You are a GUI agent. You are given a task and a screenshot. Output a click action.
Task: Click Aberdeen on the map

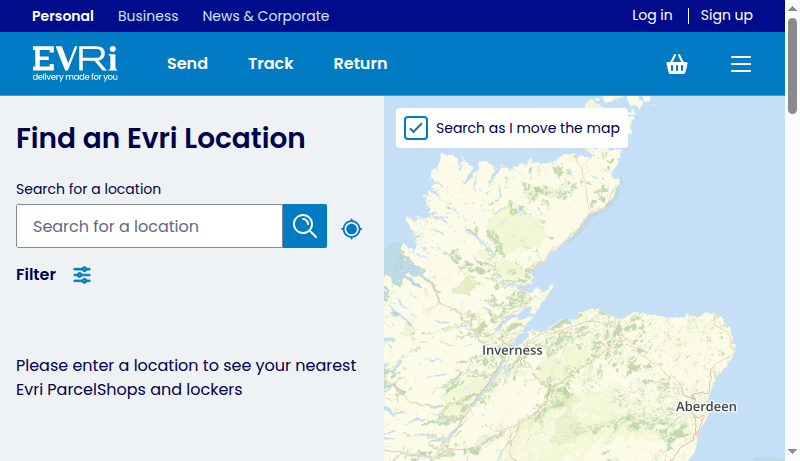[x=706, y=407]
